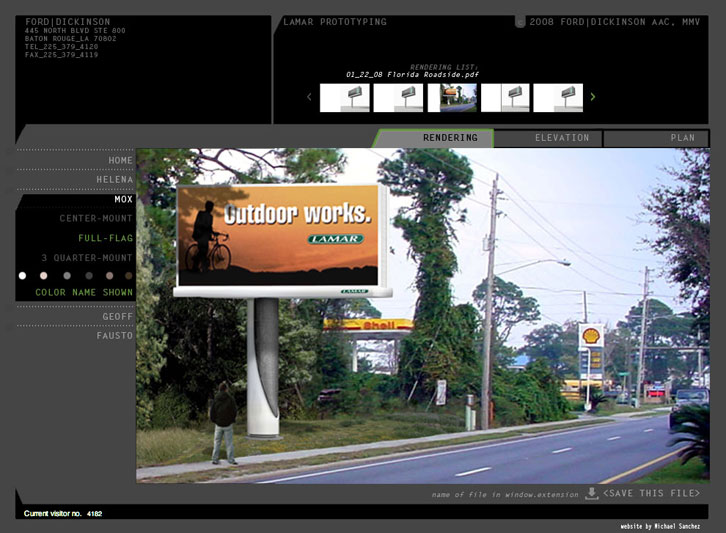The image size is (726, 533).
Task: Open the fourth rendering thumbnail
Action: pos(505,98)
